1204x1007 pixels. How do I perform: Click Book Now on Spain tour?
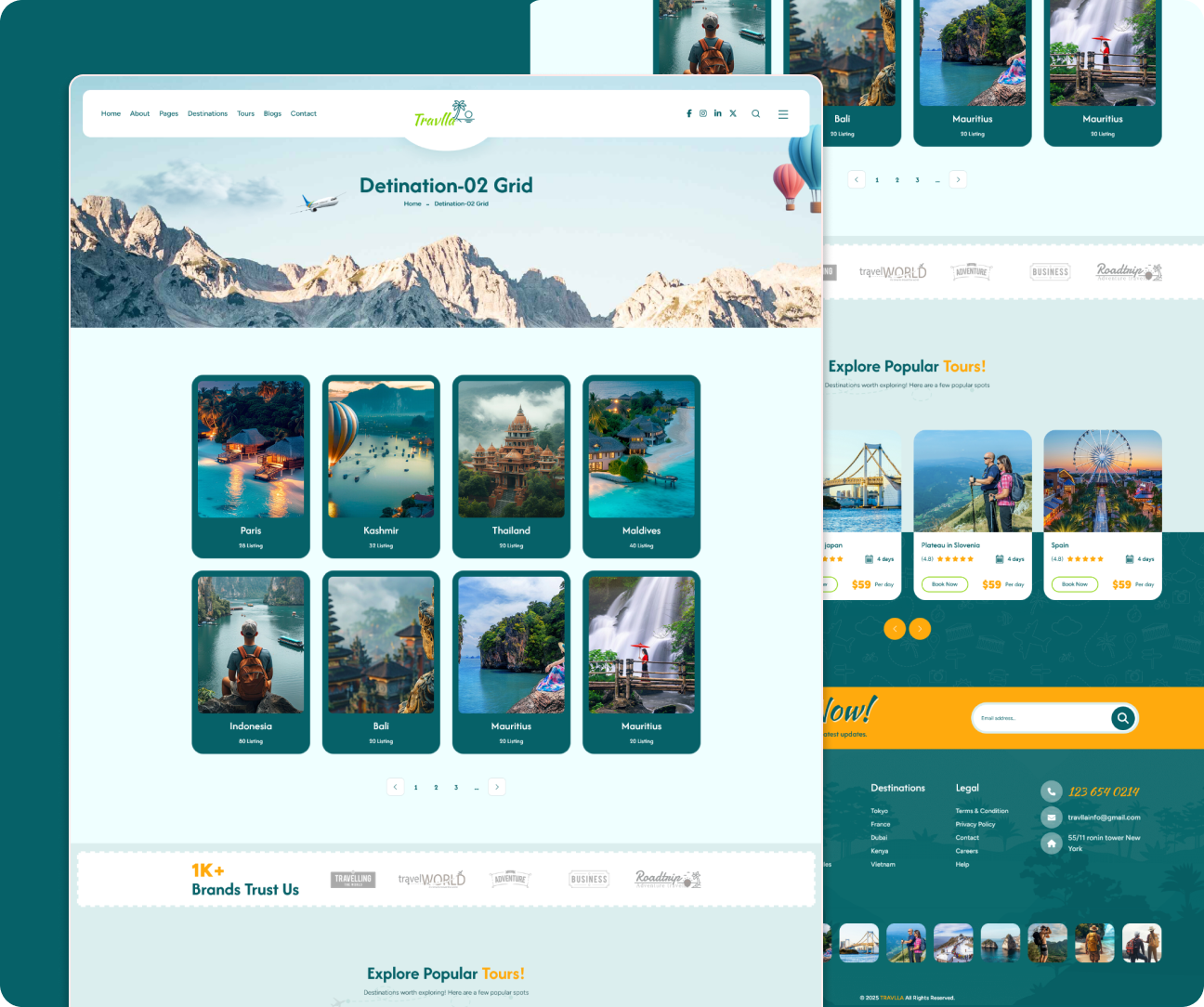point(1075,584)
